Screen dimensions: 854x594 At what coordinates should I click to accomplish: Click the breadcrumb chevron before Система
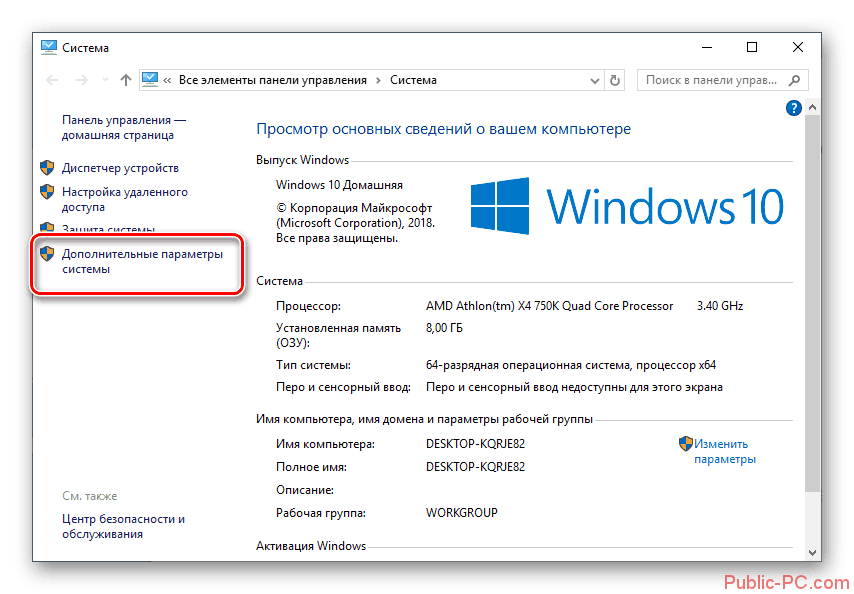[378, 81]
